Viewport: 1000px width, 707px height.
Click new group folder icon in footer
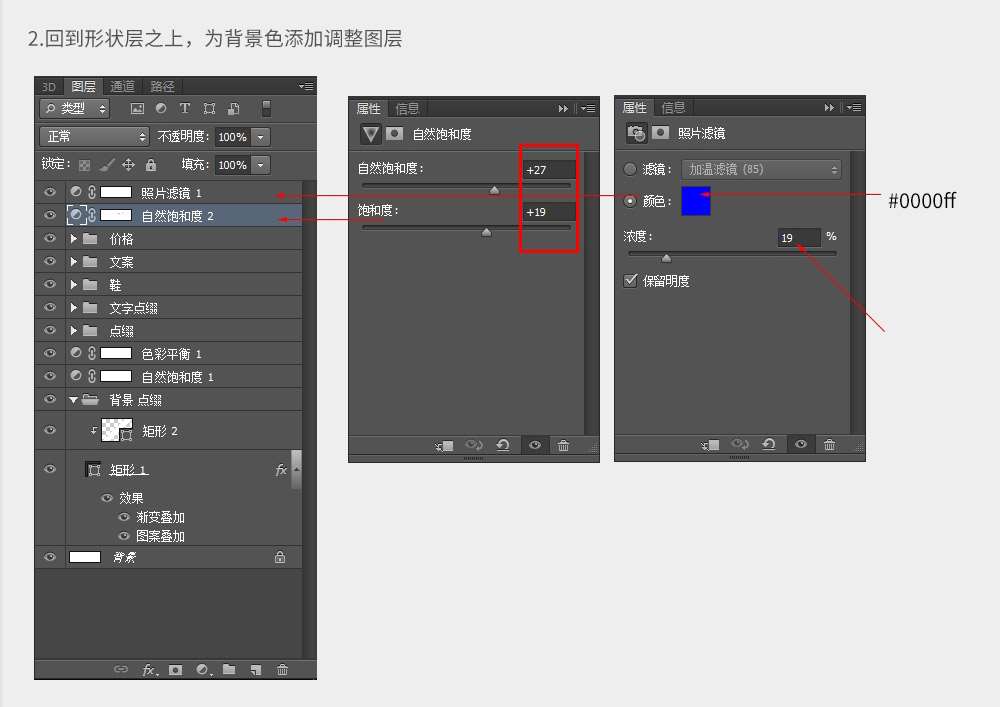point(229,669)
